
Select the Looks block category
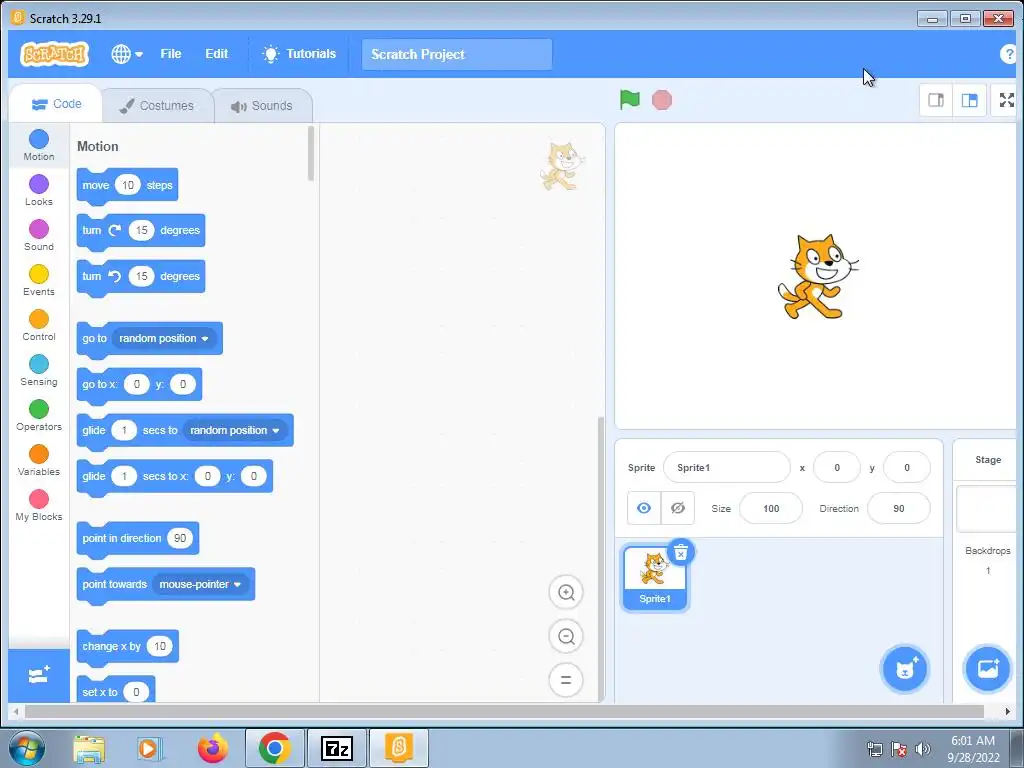tap(39, 190)
